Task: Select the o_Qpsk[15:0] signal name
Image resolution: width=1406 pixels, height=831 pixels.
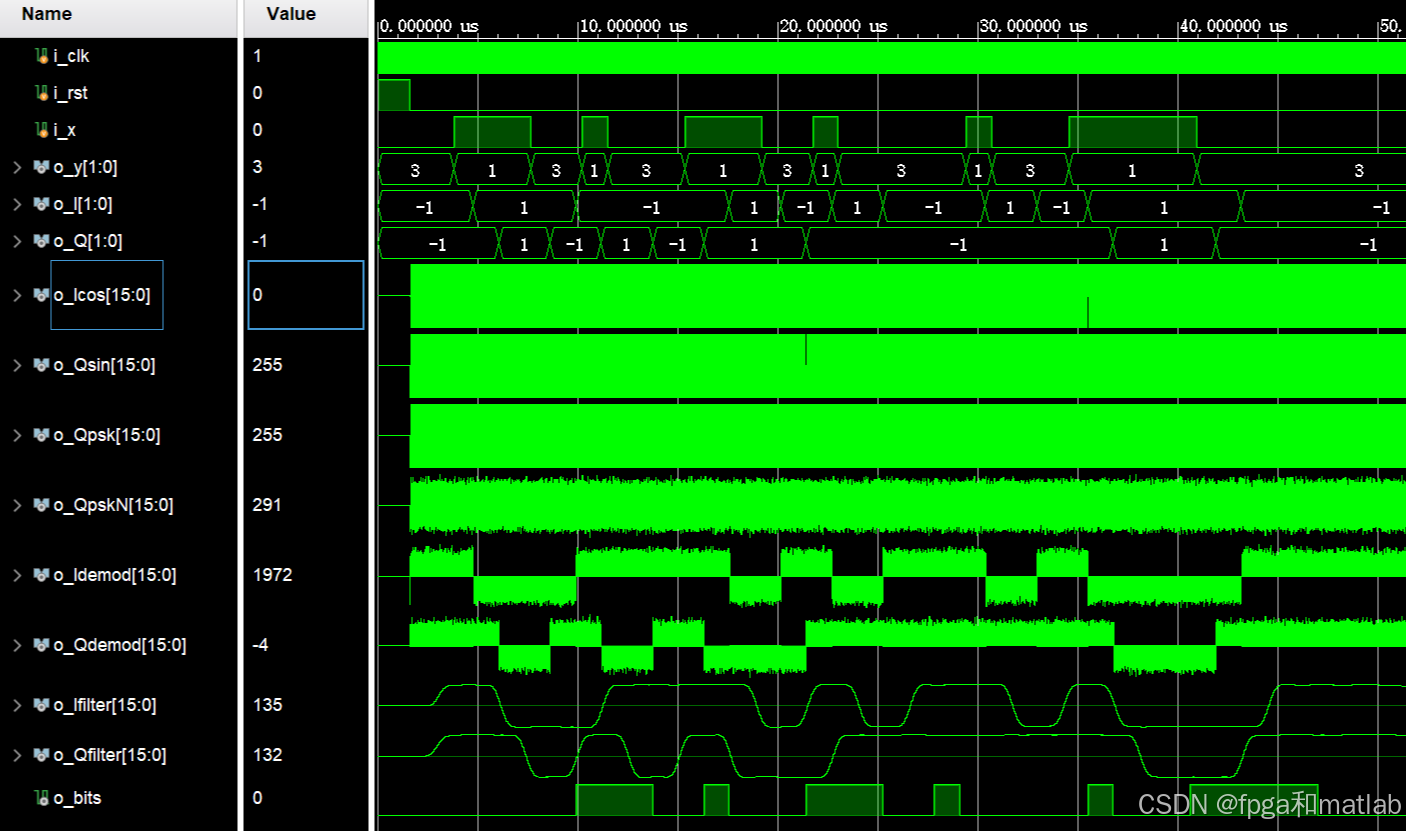Action: [x=106, y=435]
